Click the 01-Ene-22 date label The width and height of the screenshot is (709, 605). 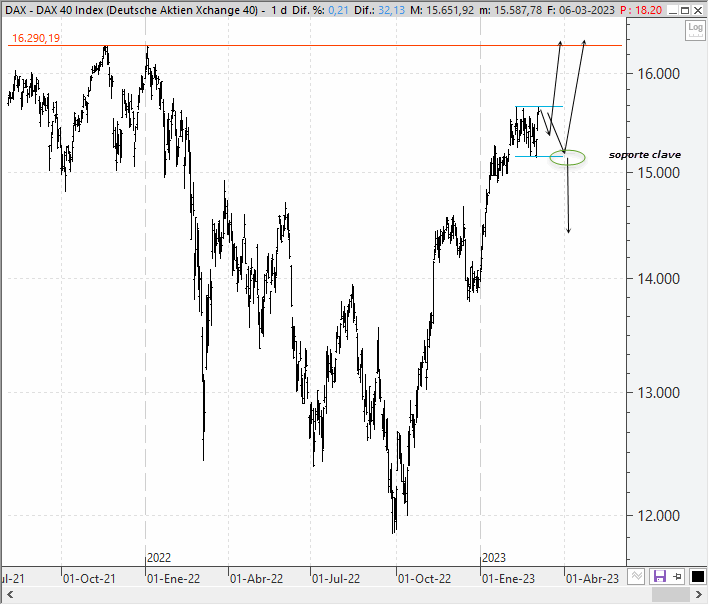173,578
